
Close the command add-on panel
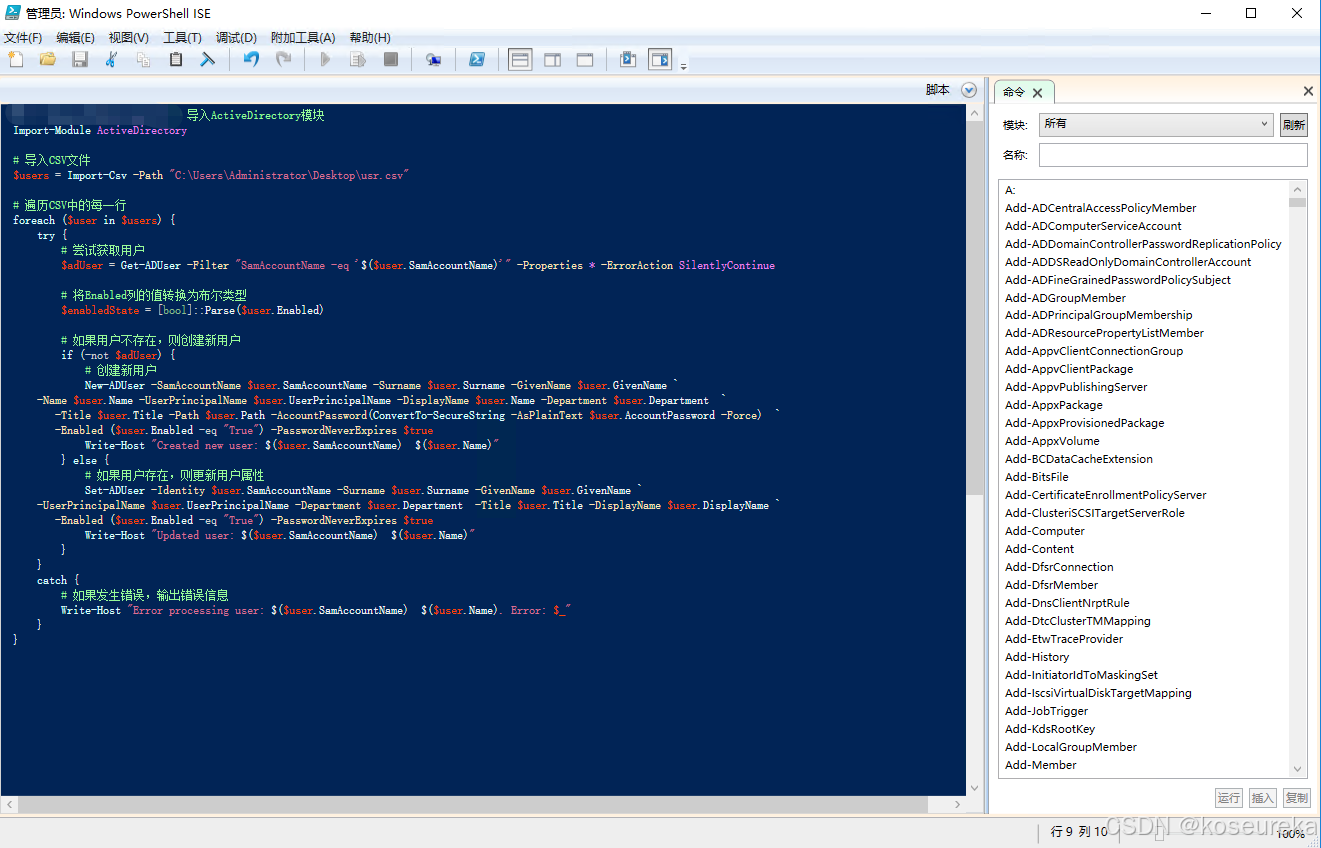[x=1308, y=91]
